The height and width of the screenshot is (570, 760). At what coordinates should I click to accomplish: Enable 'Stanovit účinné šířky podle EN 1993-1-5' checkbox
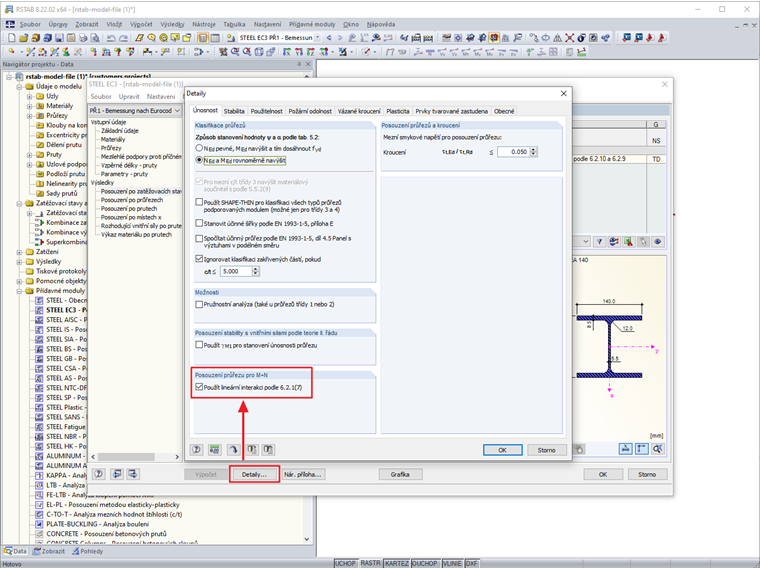pos(199,223)
